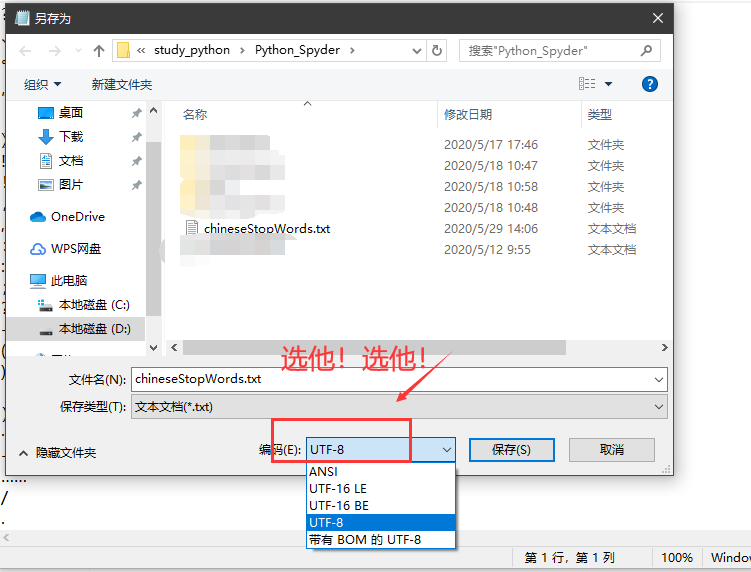Click the horizontal scrollbar thumb in file list
This screenshot has width=751, height=572.
374,348
